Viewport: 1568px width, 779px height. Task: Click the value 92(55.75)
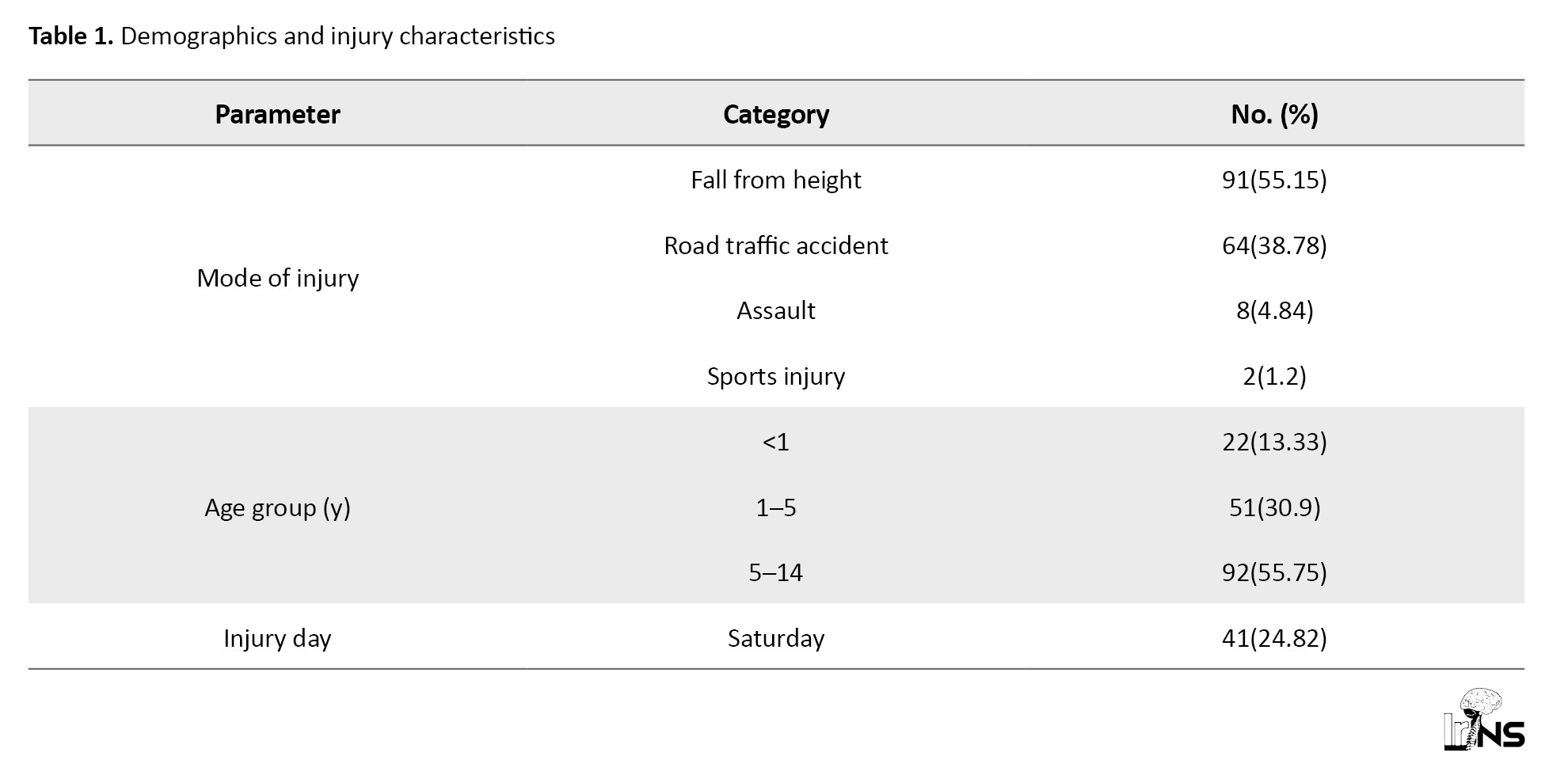point(1273,572)
